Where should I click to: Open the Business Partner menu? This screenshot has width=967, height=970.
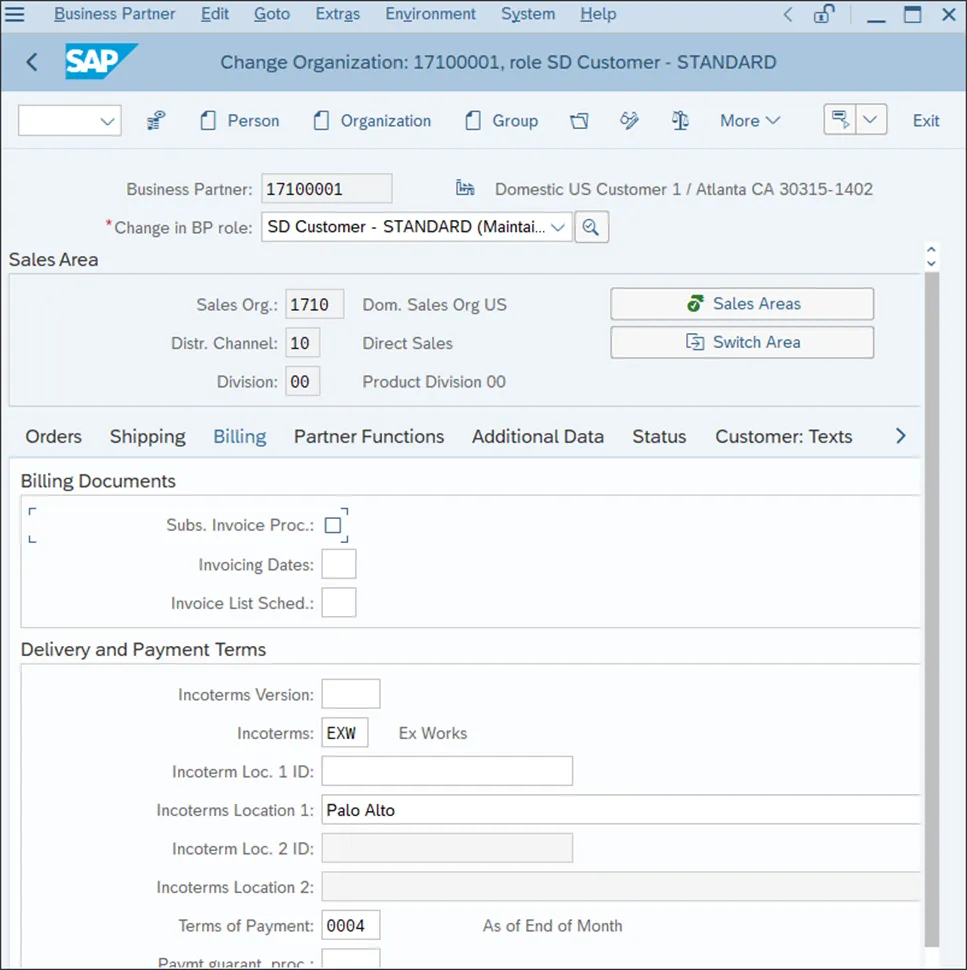114,14
